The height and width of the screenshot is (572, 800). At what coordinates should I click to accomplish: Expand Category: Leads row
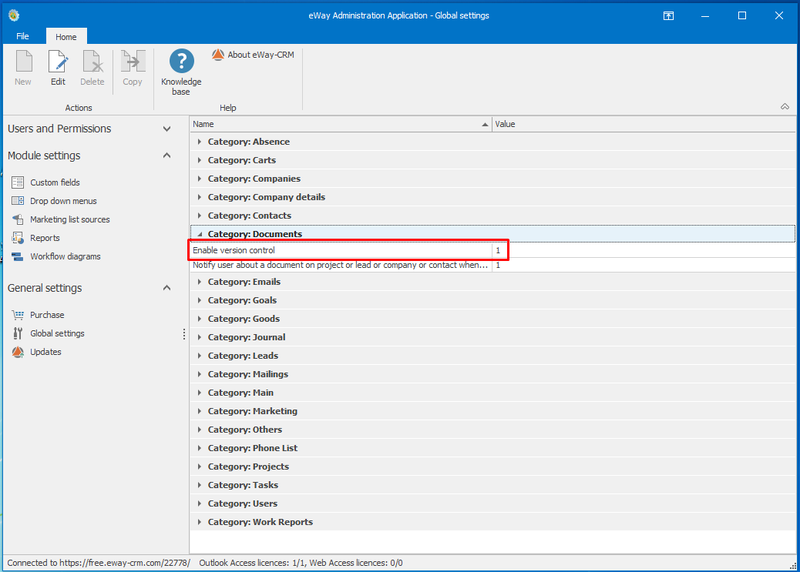[x=199, y=356]
